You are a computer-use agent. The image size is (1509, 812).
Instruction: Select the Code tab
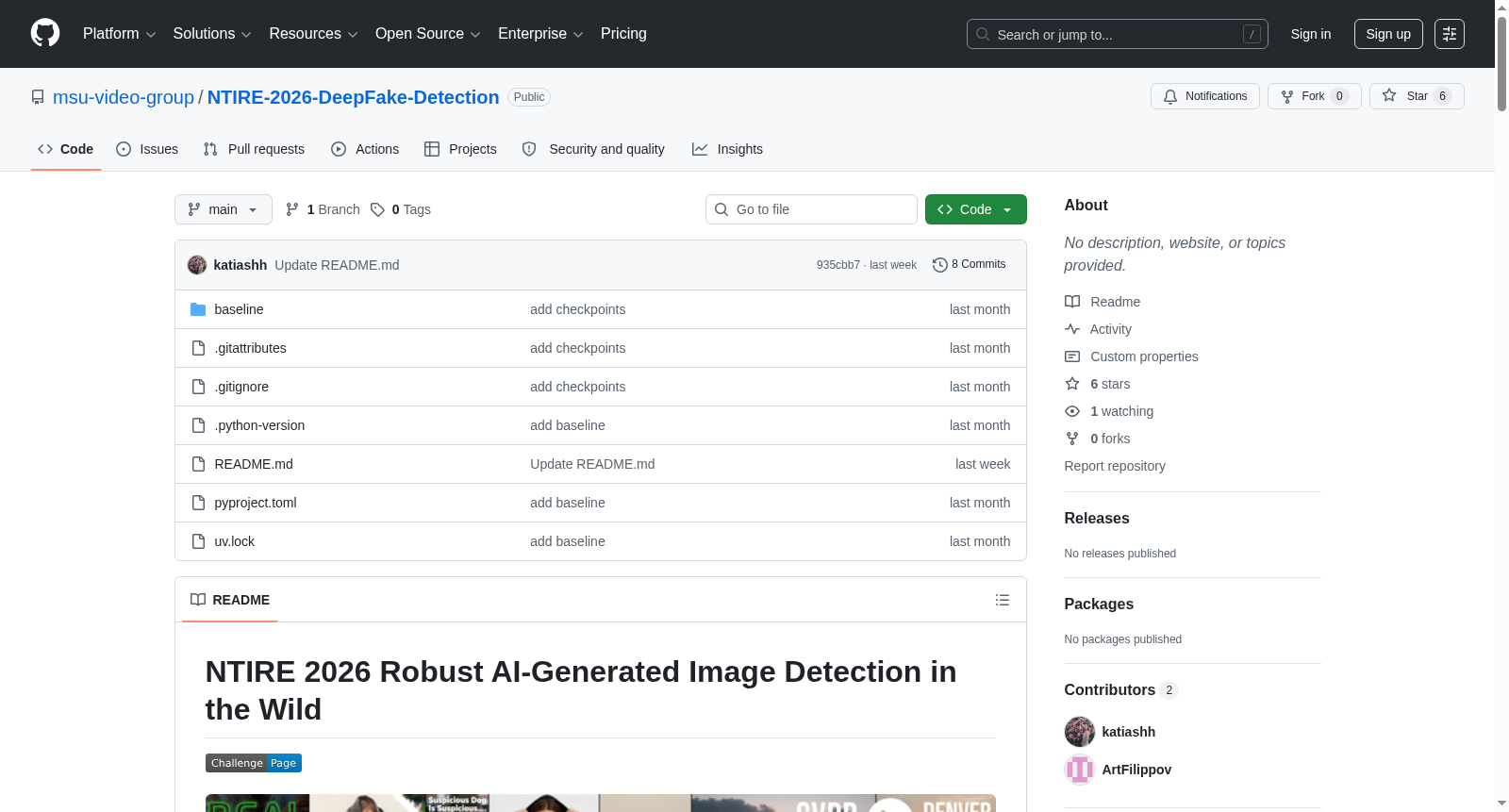(65, 149)
